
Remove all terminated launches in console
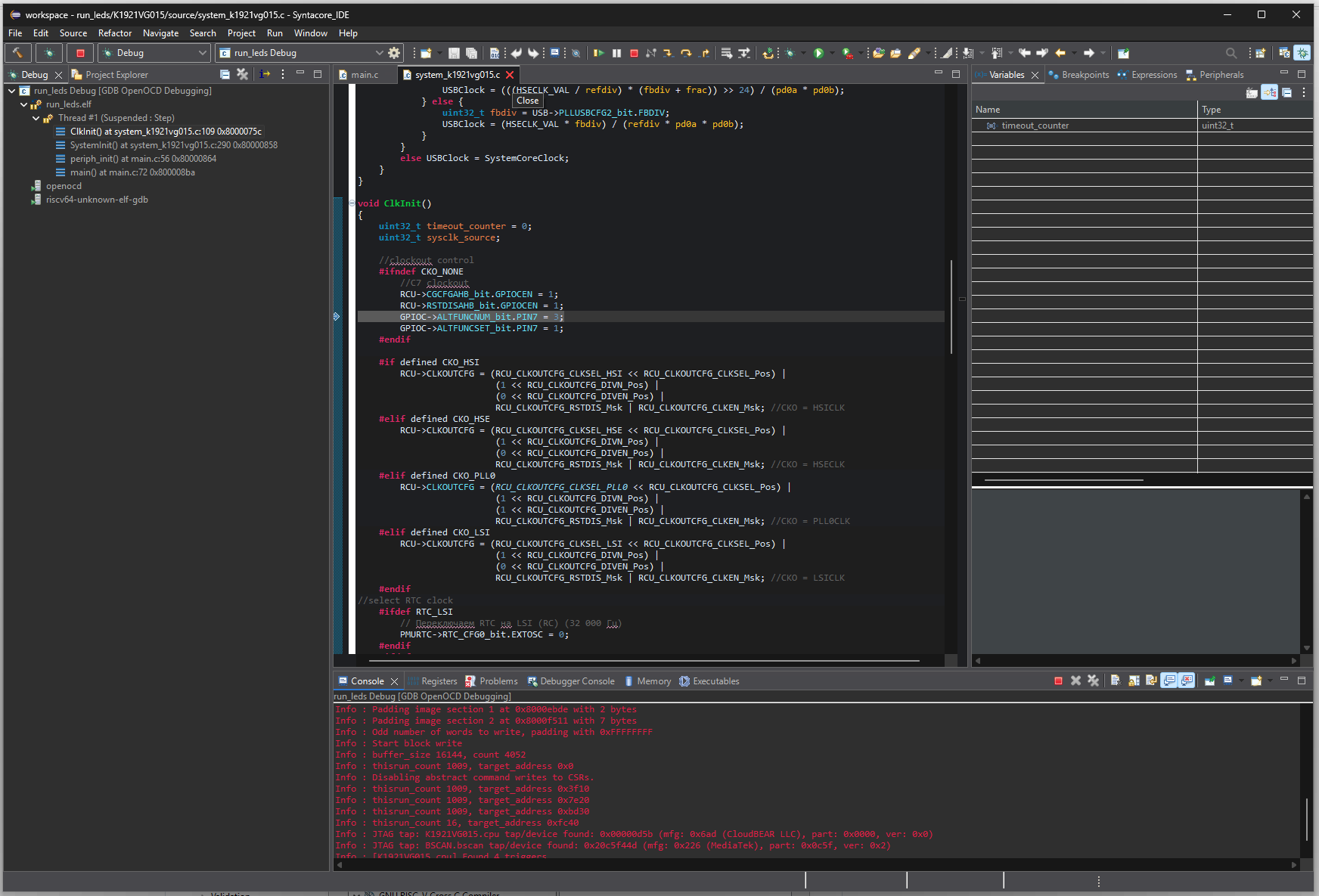point(1093,681)
